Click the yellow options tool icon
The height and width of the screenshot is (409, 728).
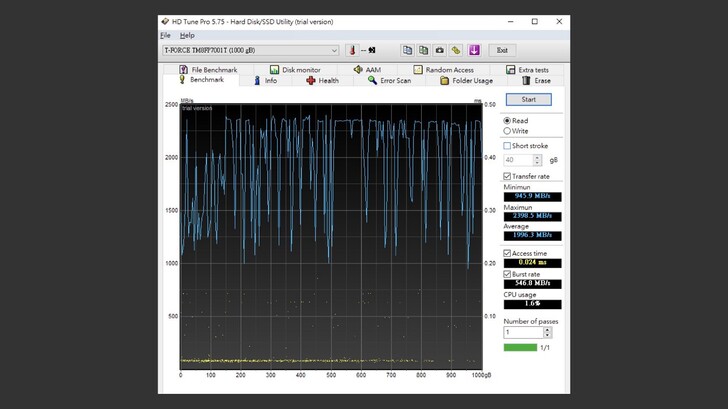point(456,50)
